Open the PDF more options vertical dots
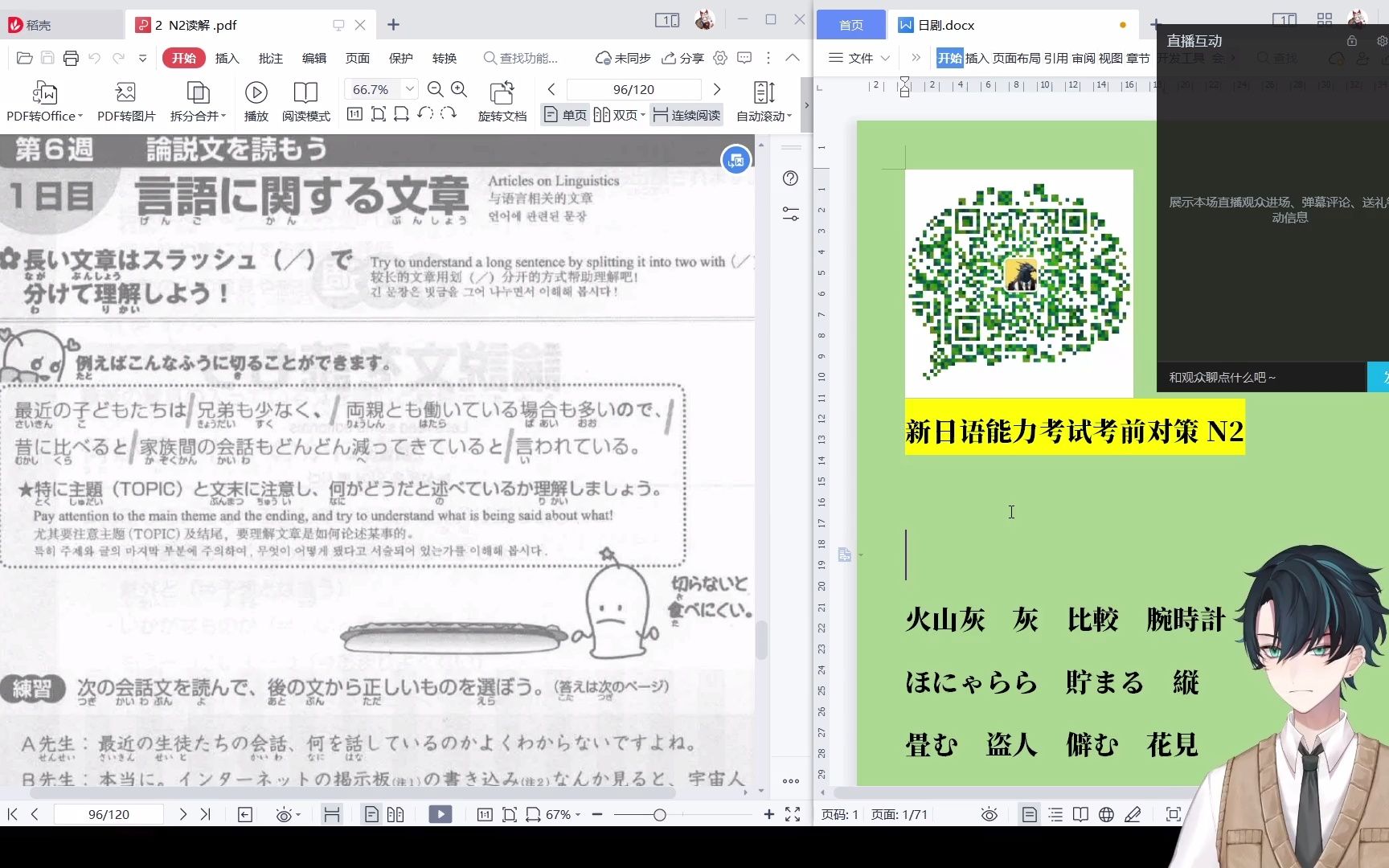This screenshot has width=1389, height=868. point(768,58)
